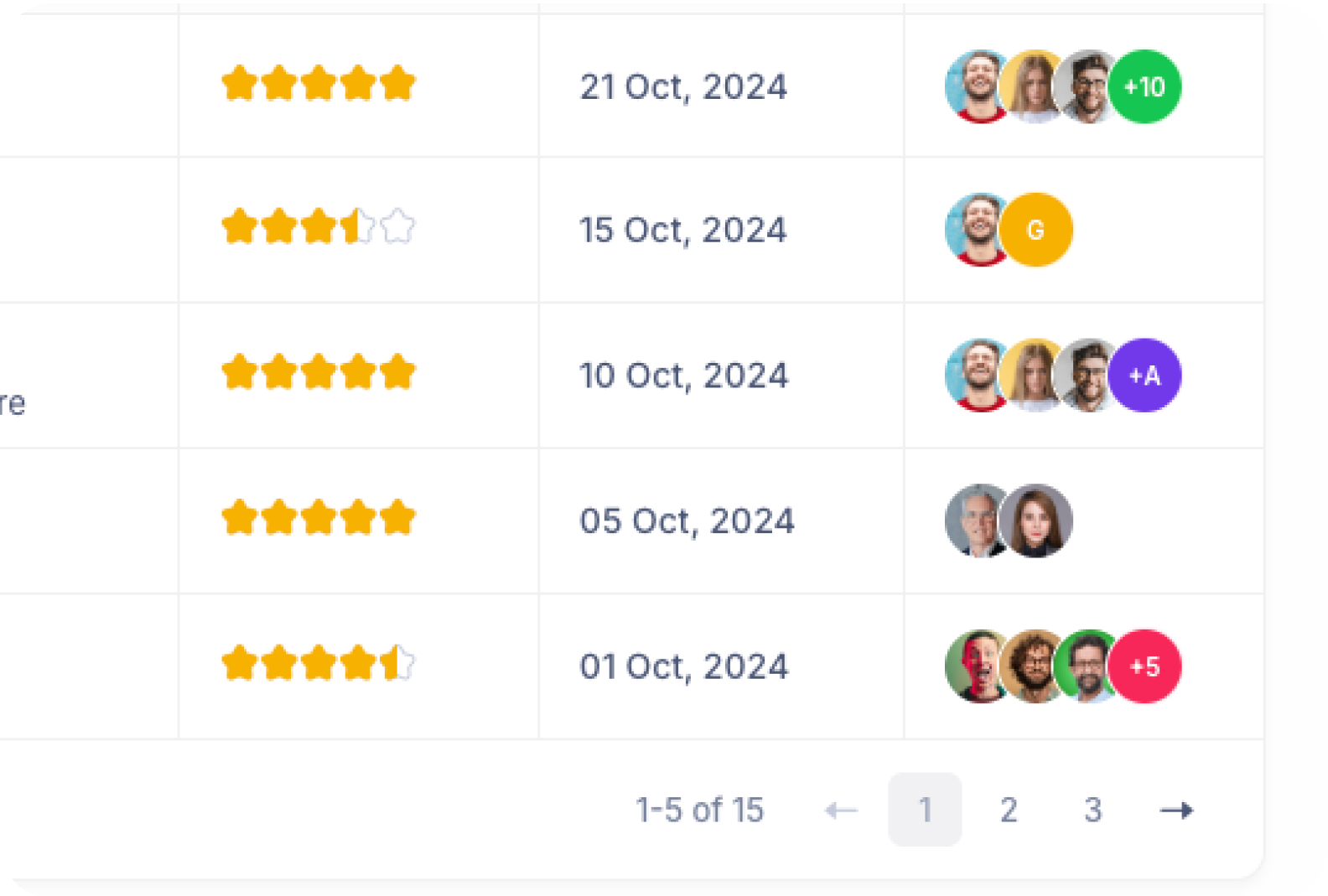Click the date 10 Oct, 2024

(683, 375)
